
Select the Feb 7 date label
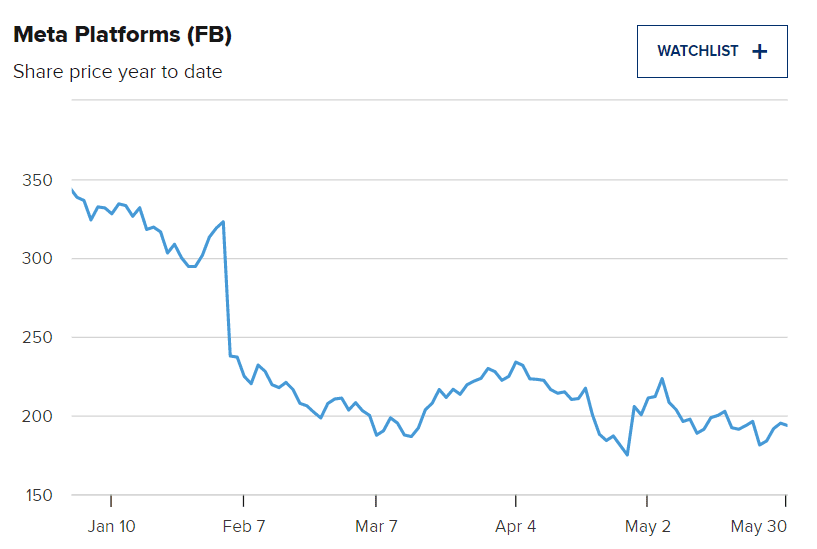(x=243, y=526)
